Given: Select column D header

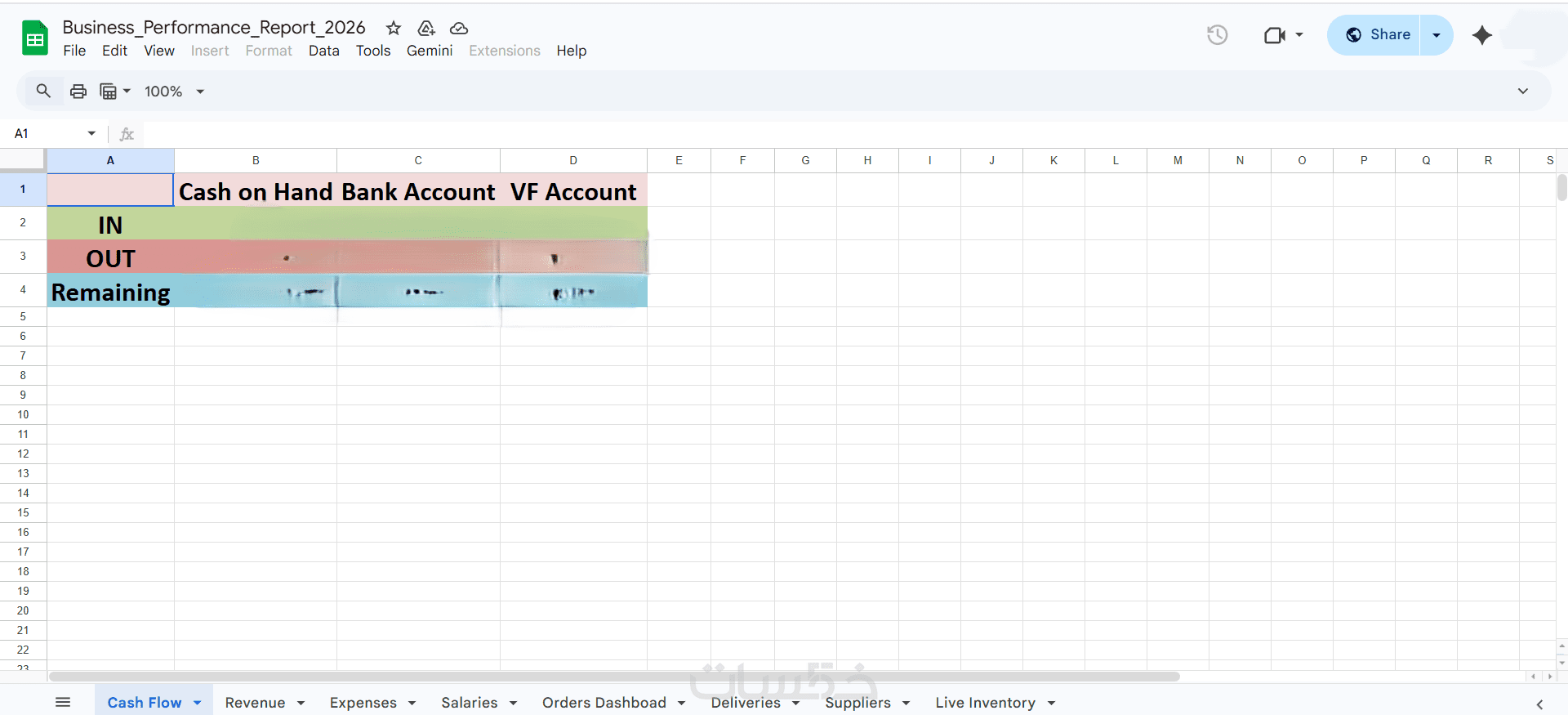Looking at the screenshot, I should point(573,160).
